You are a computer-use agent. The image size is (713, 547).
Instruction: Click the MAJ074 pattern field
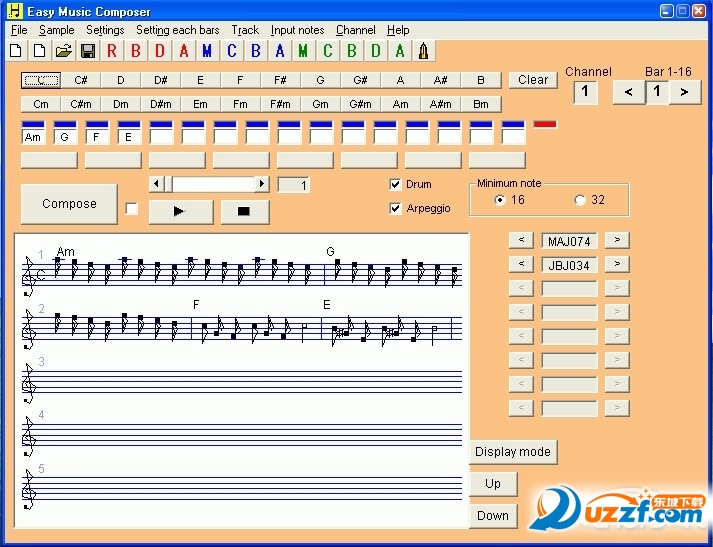click(569, 241)
